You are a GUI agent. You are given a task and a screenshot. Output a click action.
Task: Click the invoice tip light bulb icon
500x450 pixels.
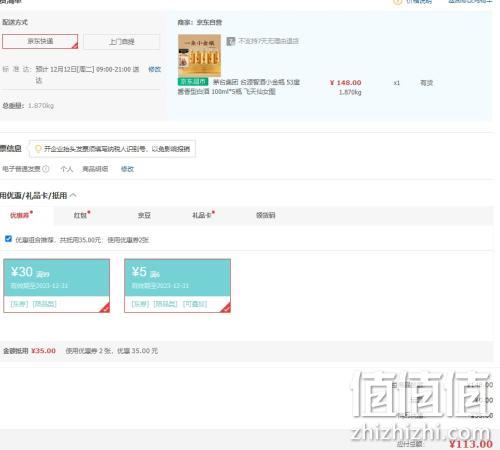[x=38, y=149]
